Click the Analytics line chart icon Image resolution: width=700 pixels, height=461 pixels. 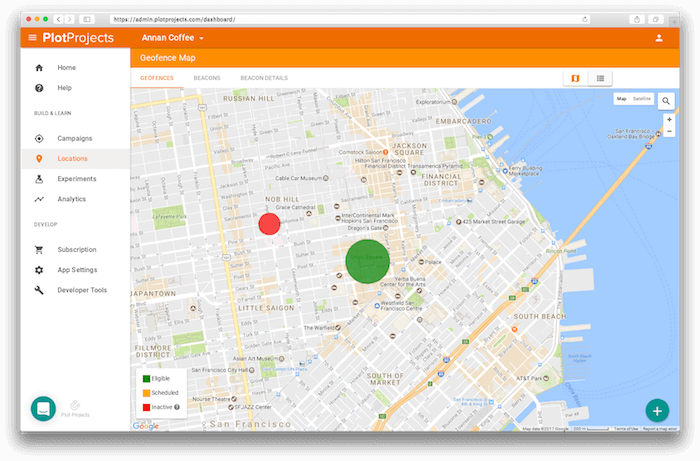(x=39, y=199)
